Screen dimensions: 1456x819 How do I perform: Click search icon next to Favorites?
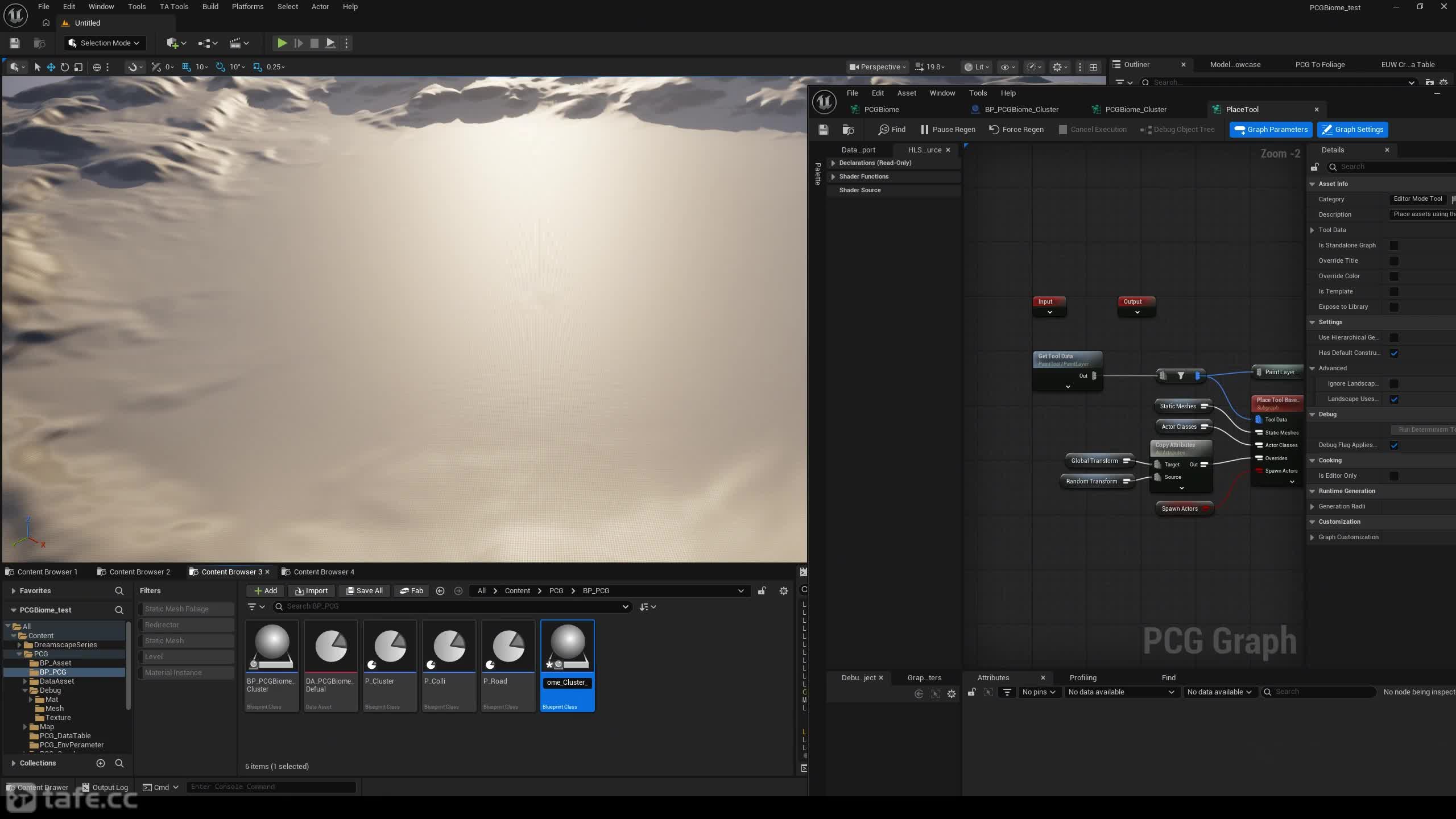[x=119, y=591]
